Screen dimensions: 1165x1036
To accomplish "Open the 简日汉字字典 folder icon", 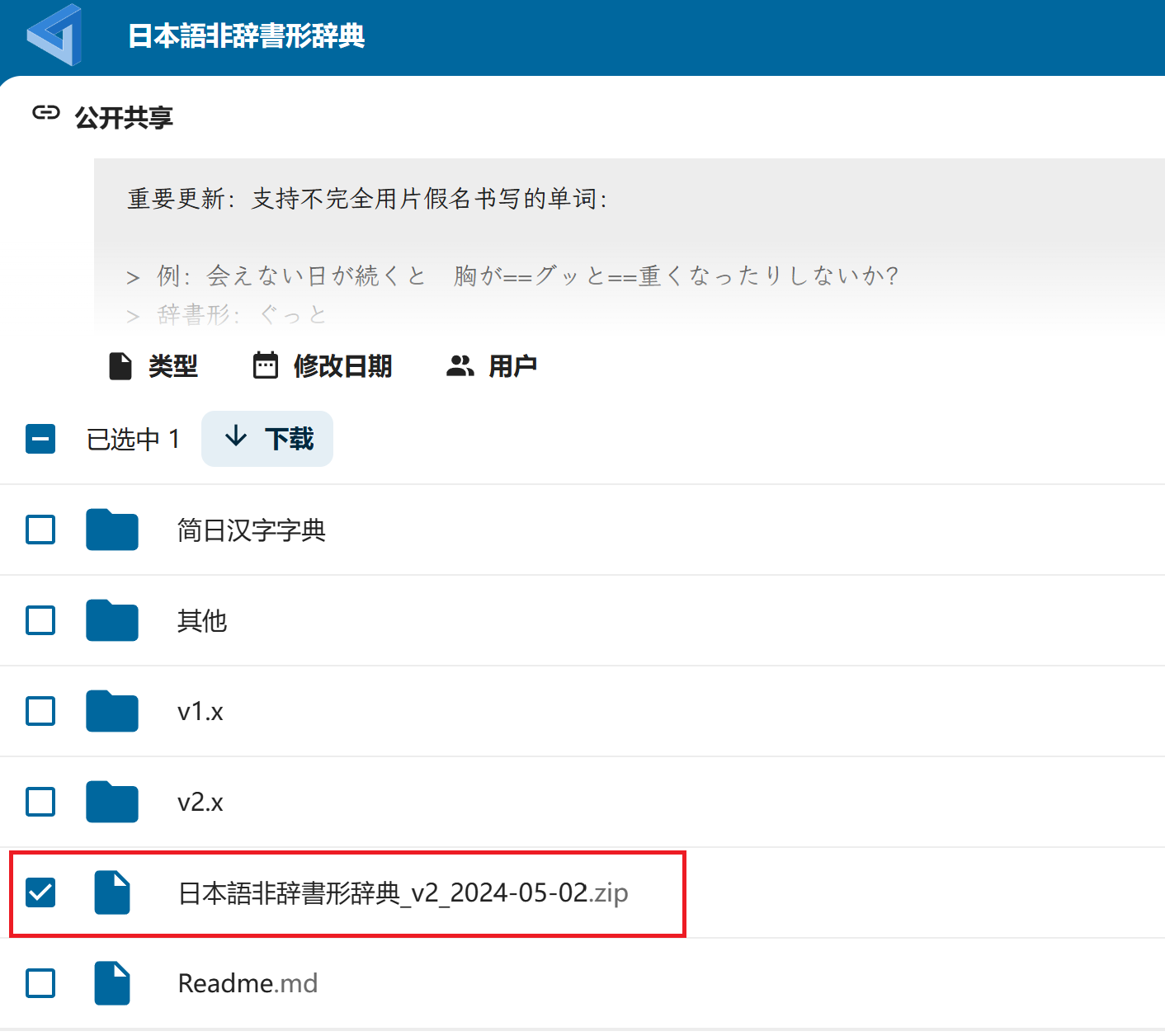I will pyautogui.click(x=112, y=530).
